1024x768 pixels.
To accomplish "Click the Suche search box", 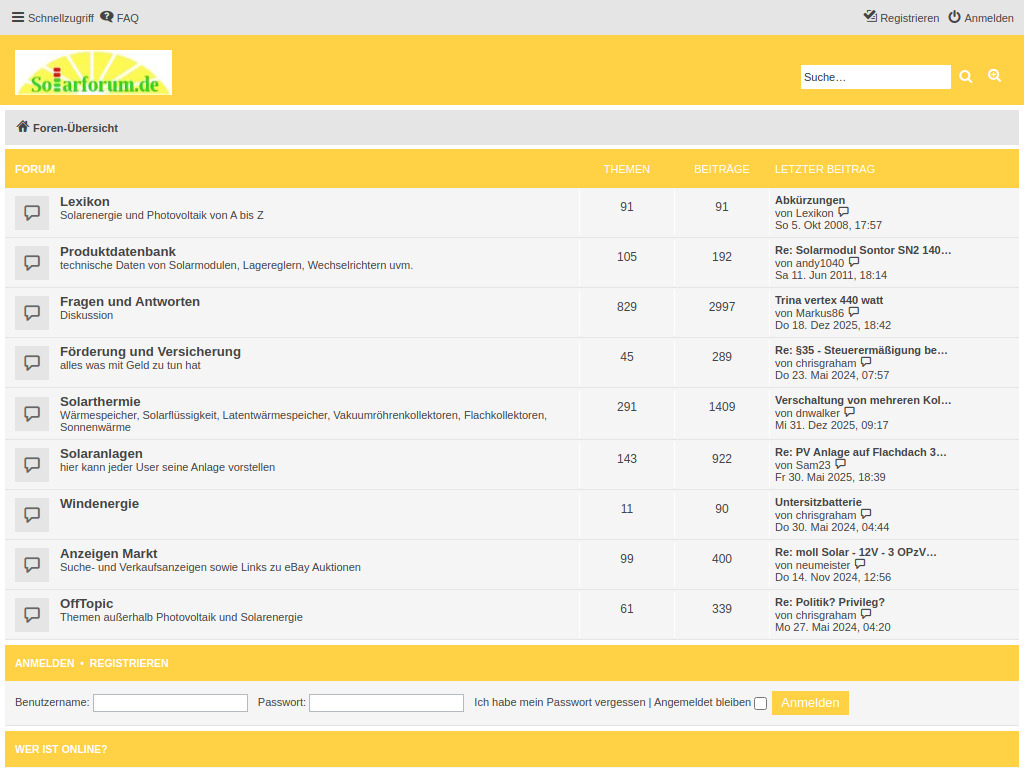I will 876,77.
